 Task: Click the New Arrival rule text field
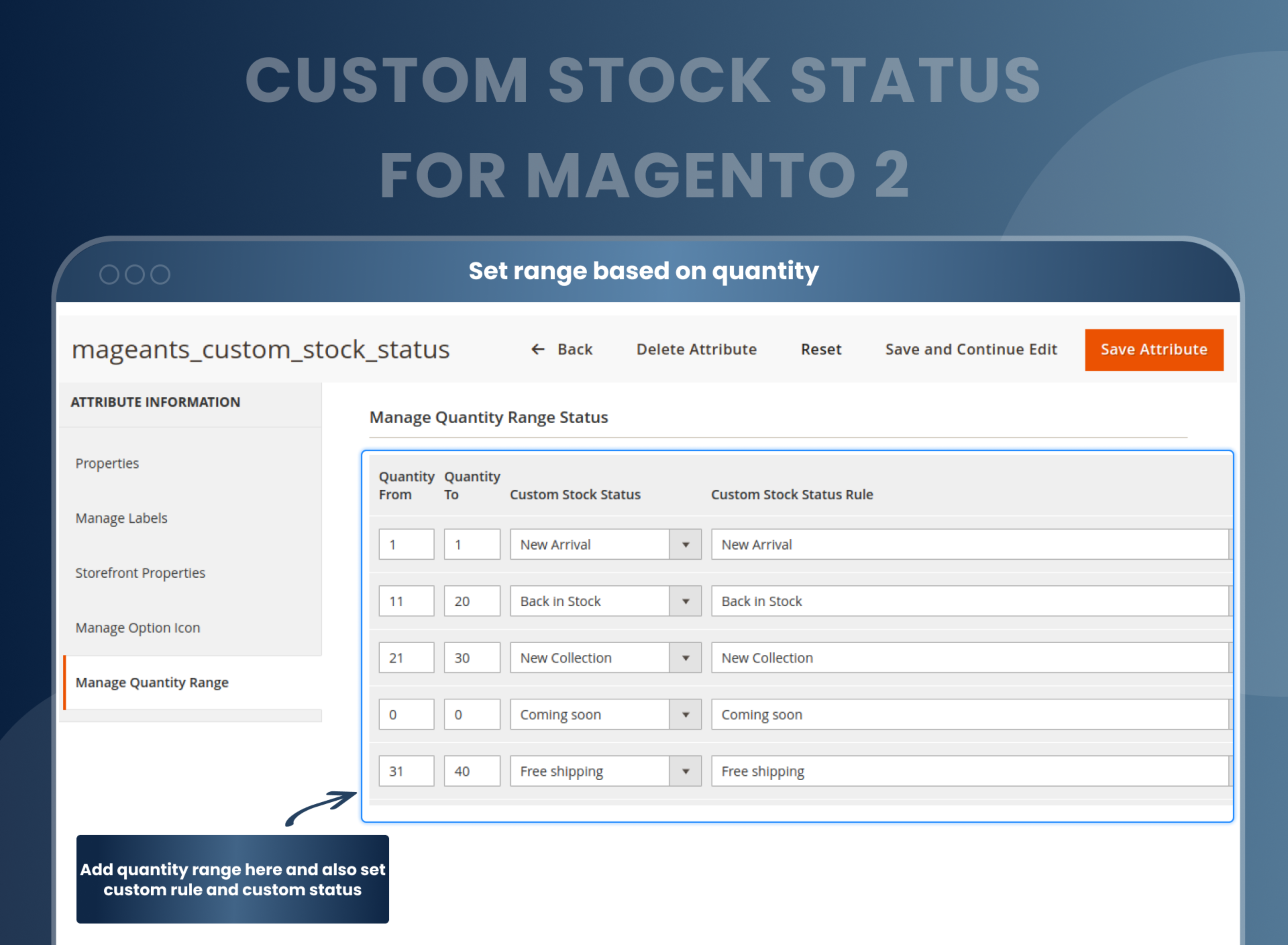(x=969, y=545)
